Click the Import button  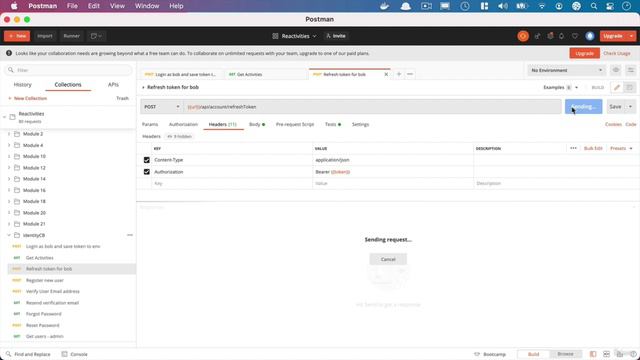[44, 36]
